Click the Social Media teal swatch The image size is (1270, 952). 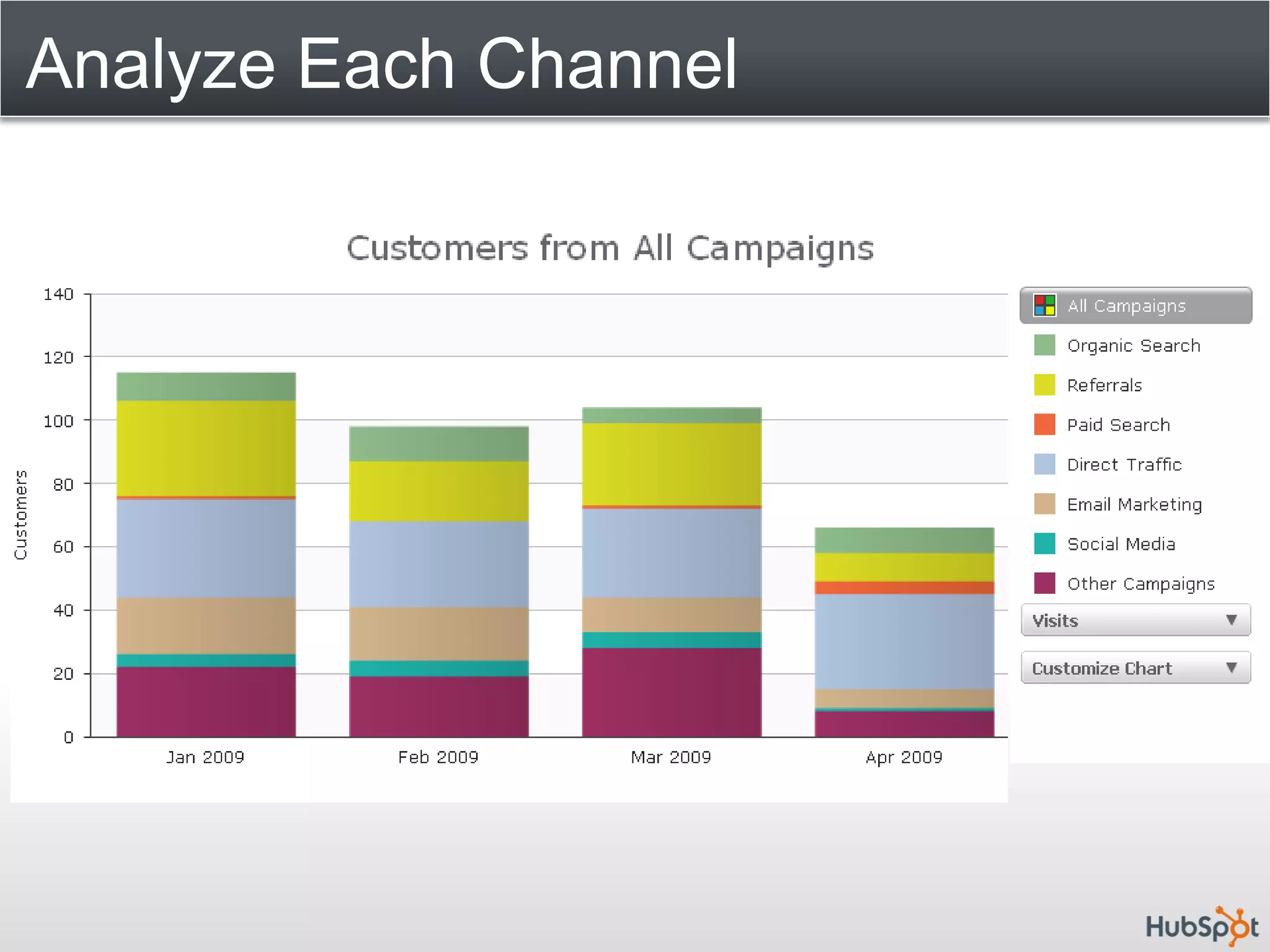[x=1044, y=544]
